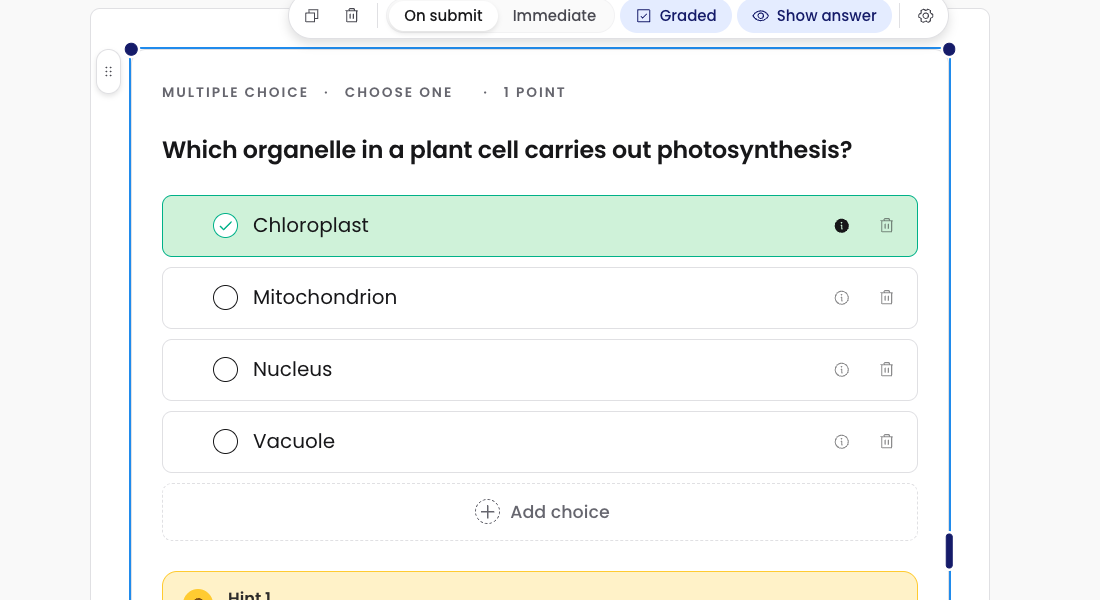
Task: Mark Nucleus as correct answer
Action: [x=225, y=369]
